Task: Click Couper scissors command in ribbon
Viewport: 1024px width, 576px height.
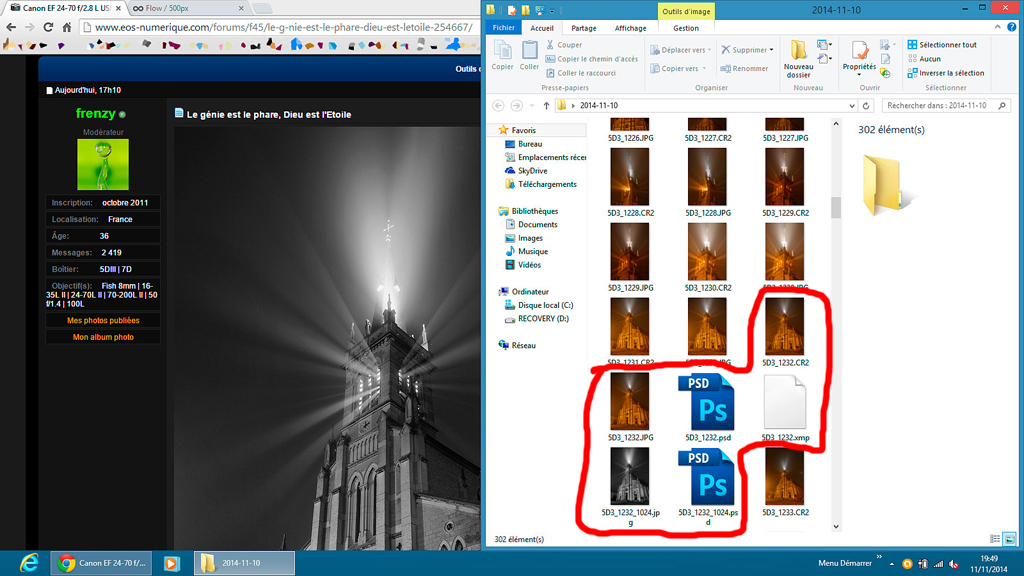Action: [564, 45]
